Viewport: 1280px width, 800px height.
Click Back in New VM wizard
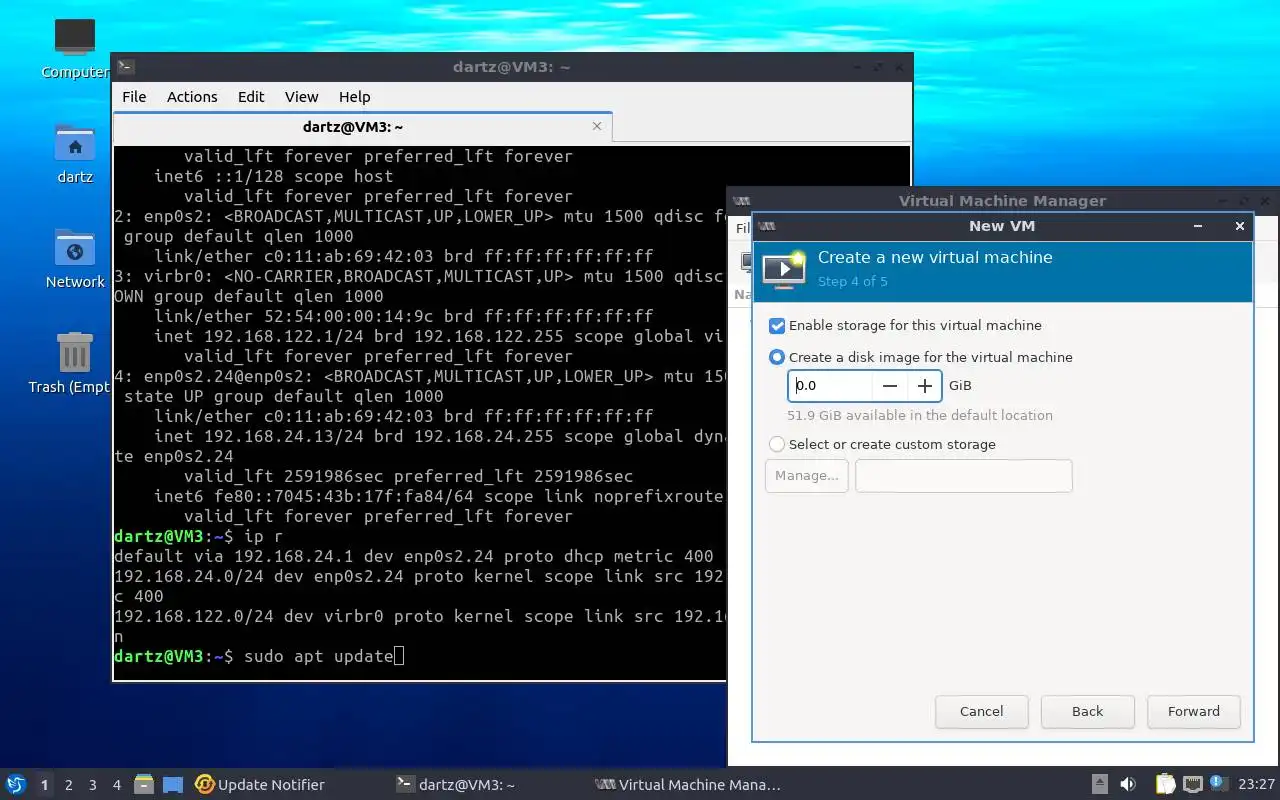(1087, 712)
